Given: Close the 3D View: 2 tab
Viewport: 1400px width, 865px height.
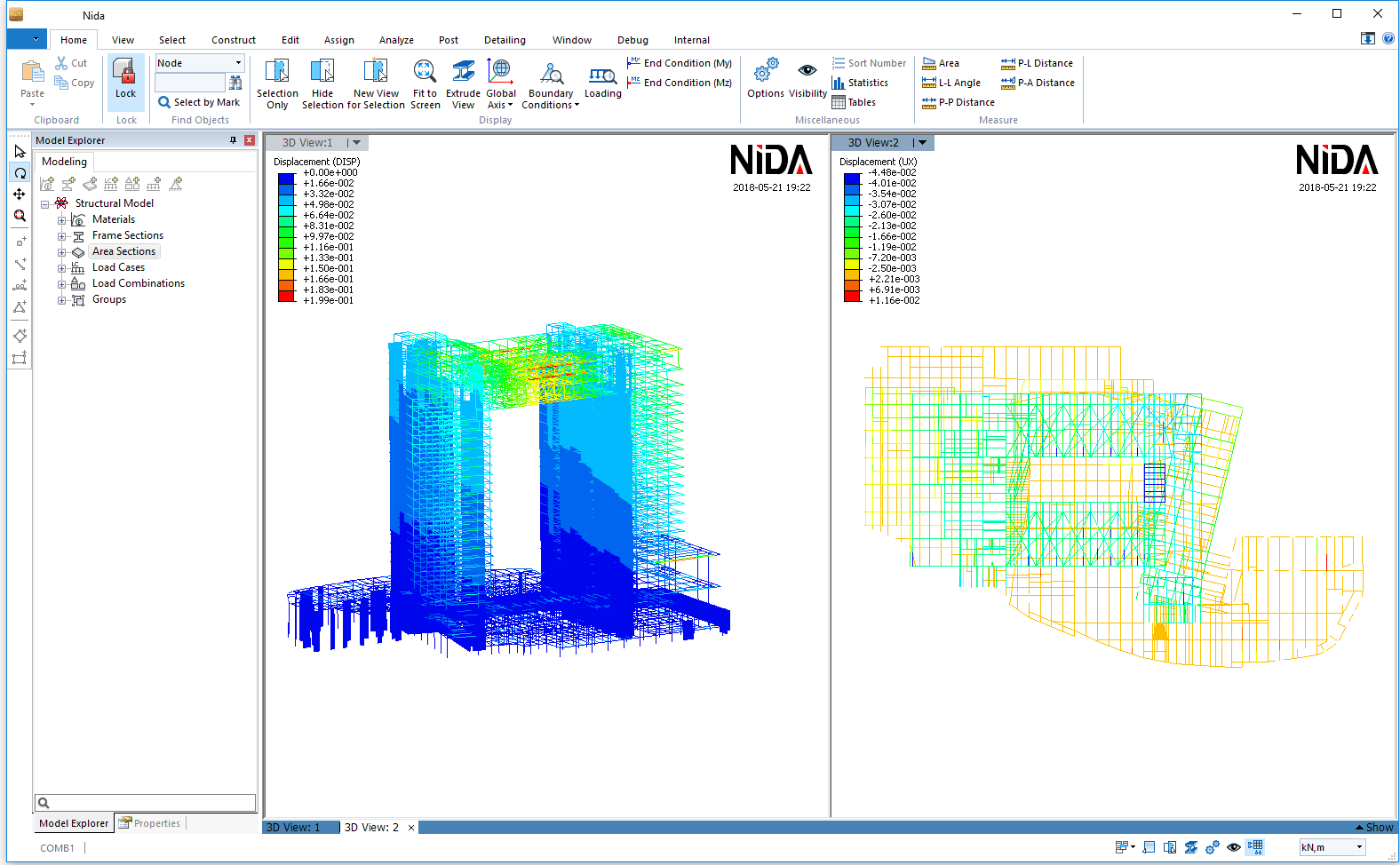Looking at the screenshot, I should [x=411, y=828].
